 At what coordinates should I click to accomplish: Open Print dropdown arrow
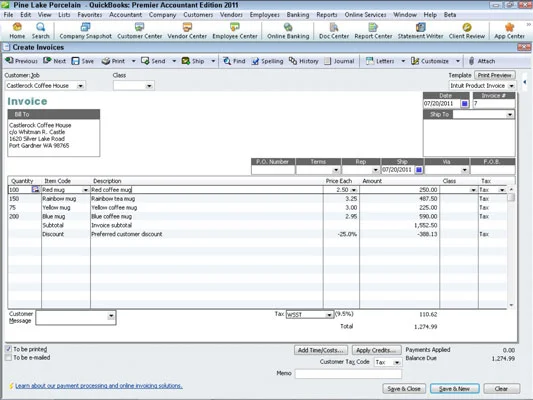(x=133, y=61)
